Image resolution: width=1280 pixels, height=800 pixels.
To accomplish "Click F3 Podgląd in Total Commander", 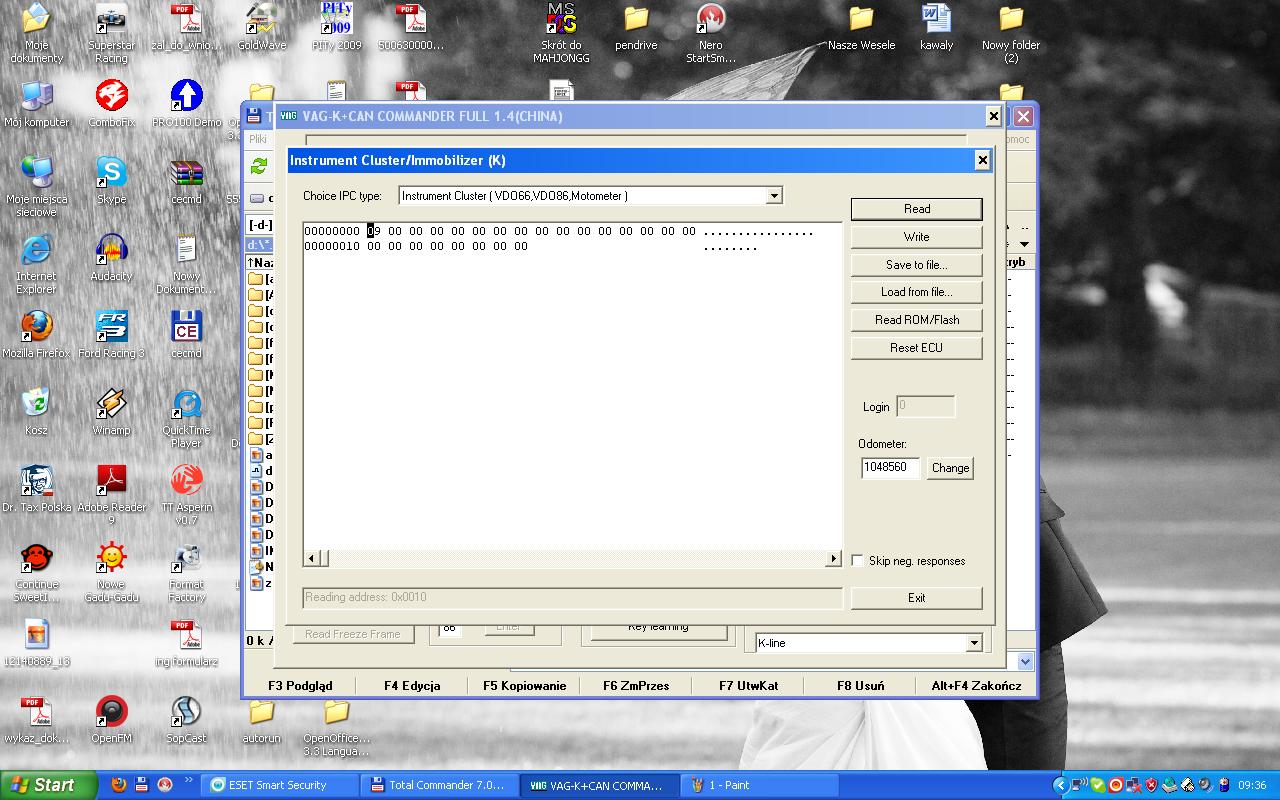I will pos(300,686).
